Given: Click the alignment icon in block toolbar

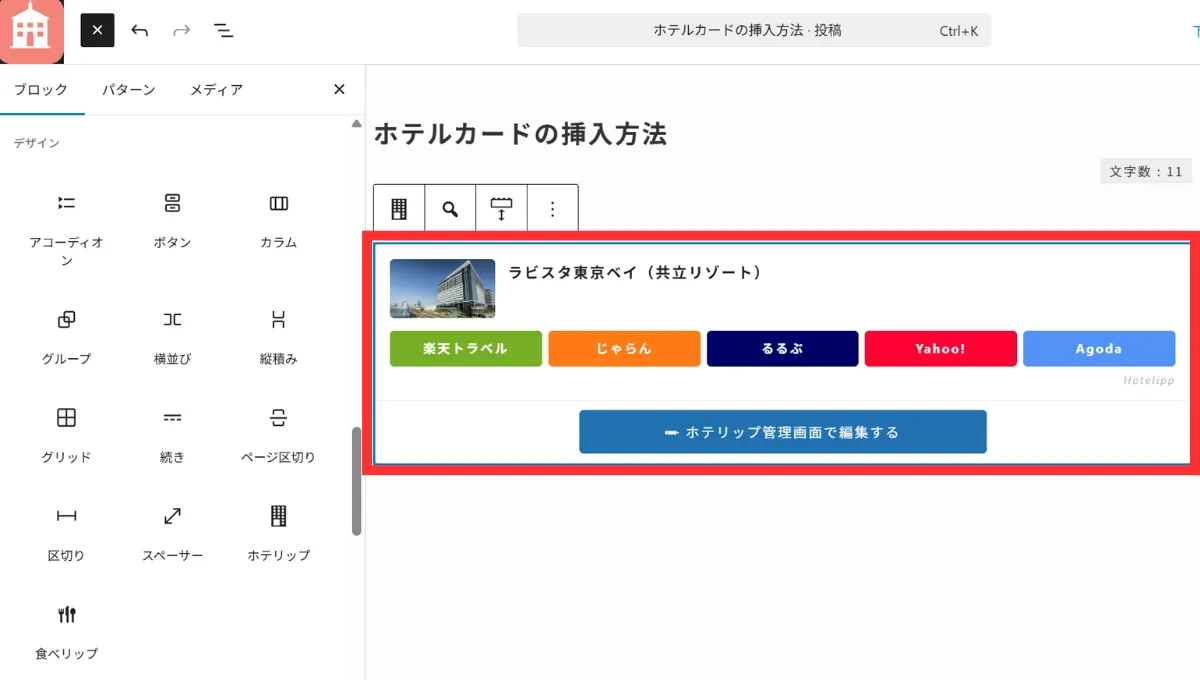Looking at the screenshot, I should pyautogui.click(x=501, y=209).
